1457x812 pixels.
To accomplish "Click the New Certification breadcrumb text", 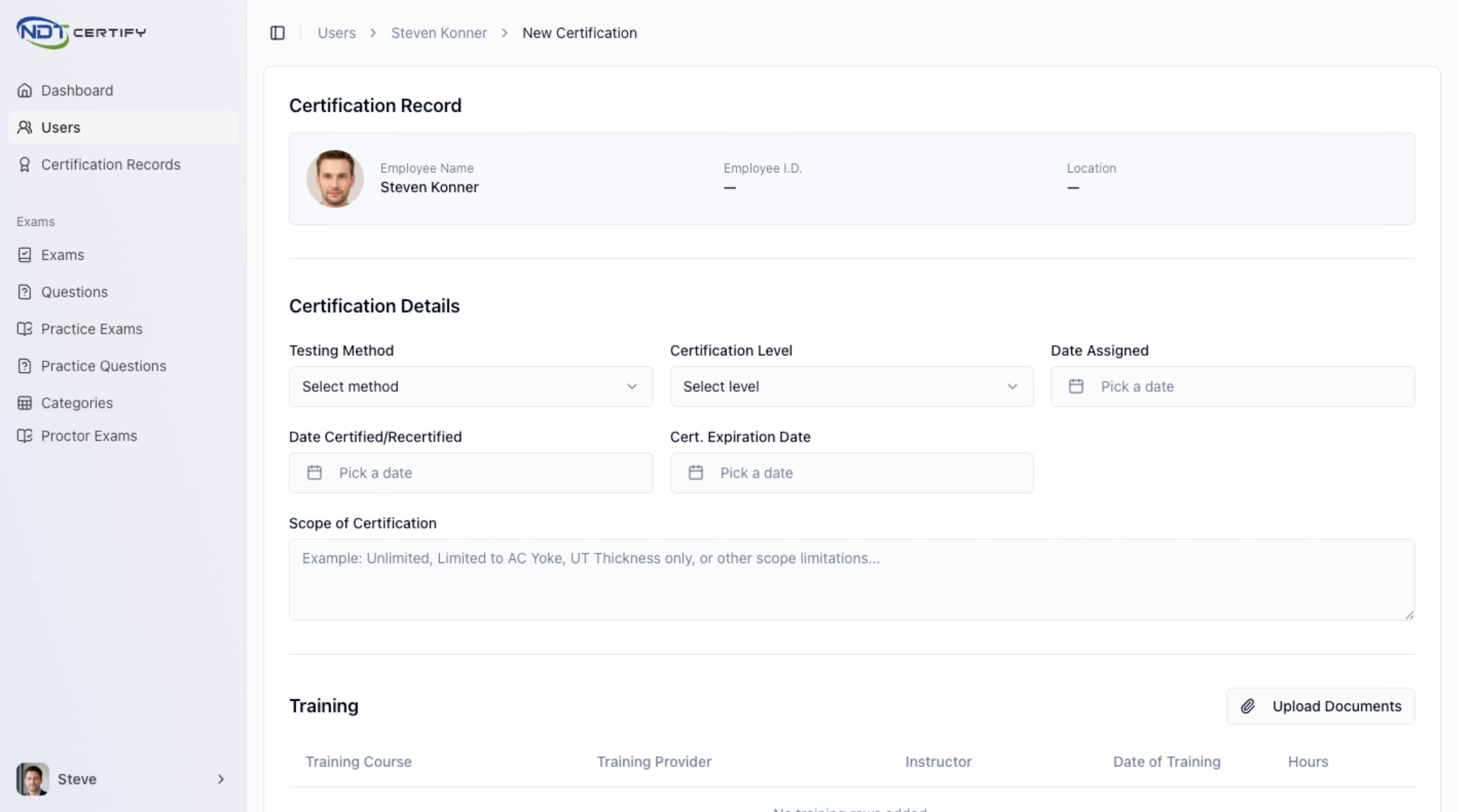I will [x=579, y=33].
